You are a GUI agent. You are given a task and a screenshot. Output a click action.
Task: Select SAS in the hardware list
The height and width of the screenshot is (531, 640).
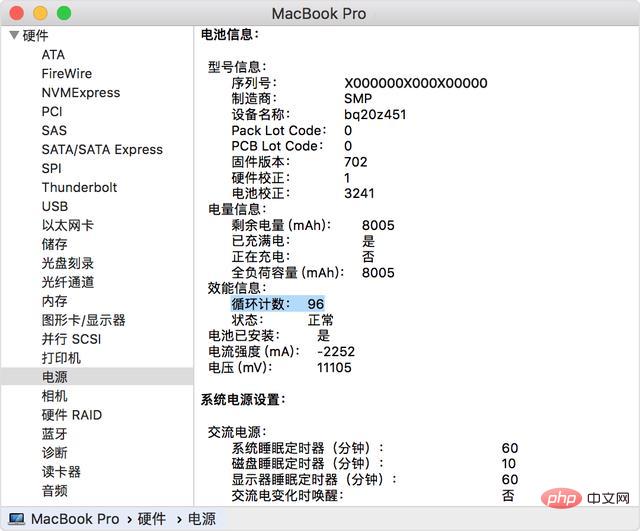click(54, 131)
